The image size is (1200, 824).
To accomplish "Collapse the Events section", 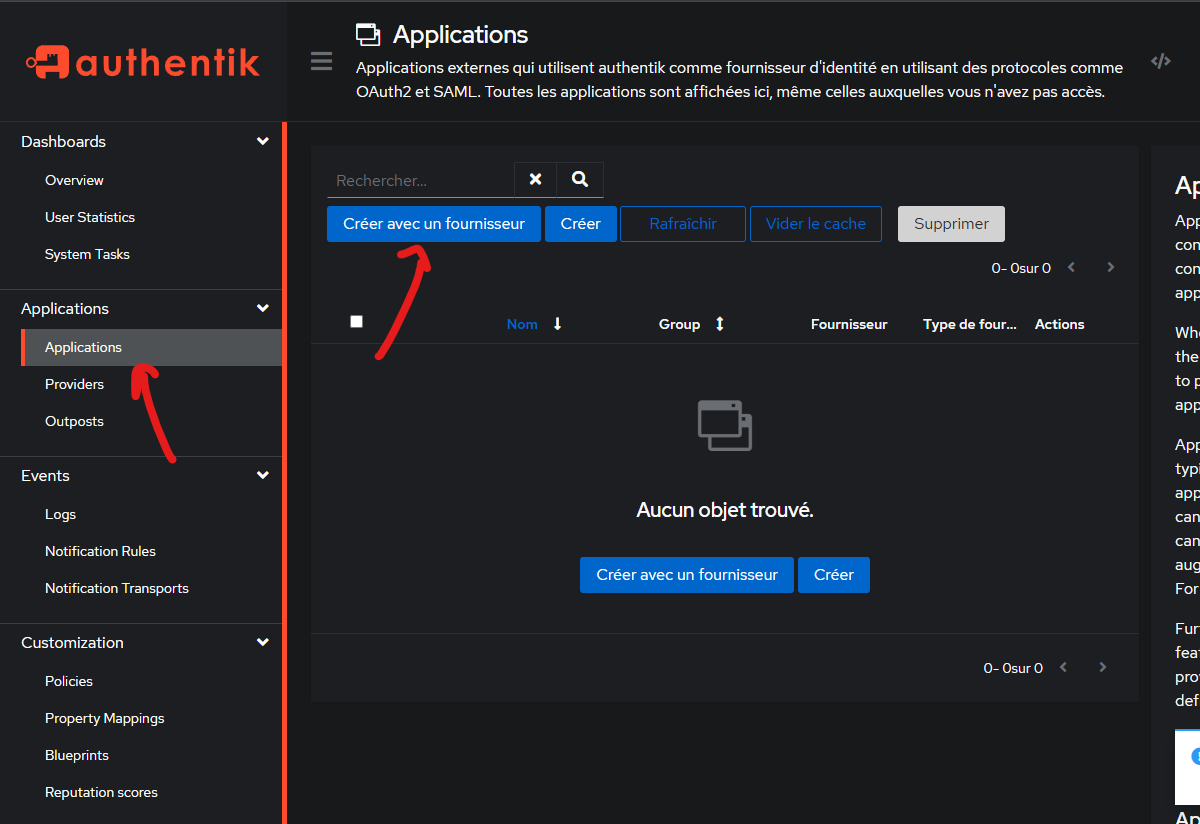I will pyautogui.click(x=262, y=475).
